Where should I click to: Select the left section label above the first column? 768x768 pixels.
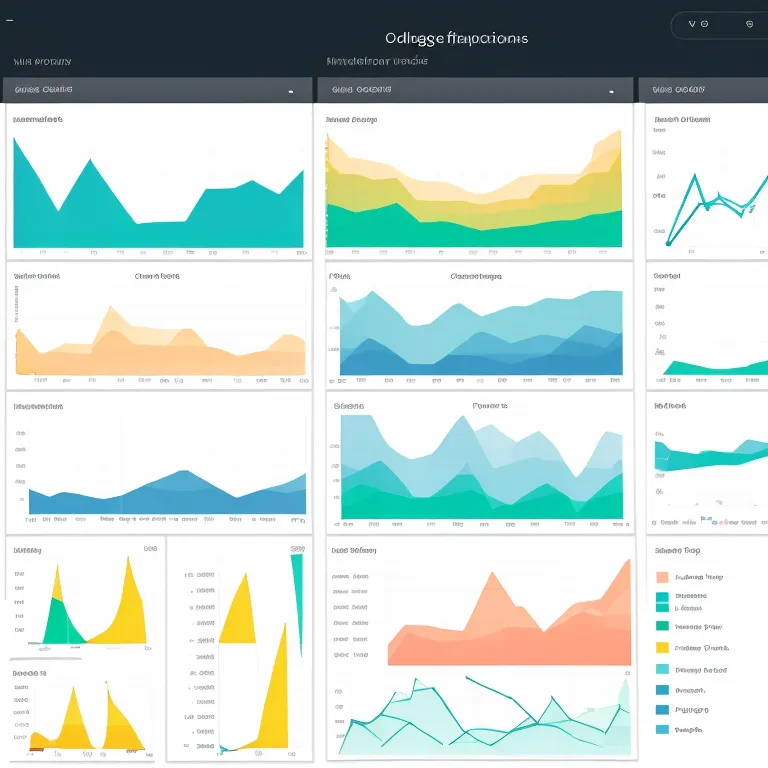pos(40,62)
